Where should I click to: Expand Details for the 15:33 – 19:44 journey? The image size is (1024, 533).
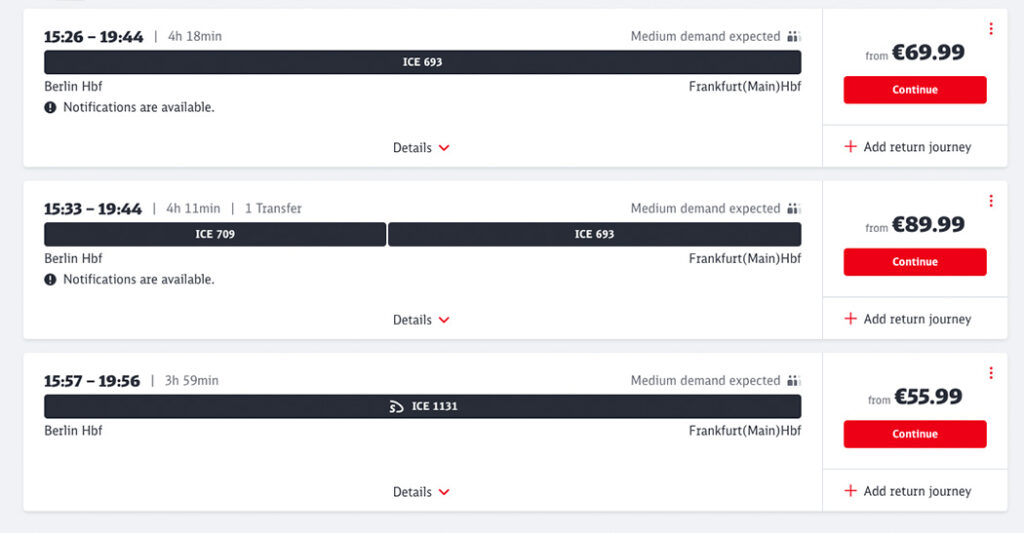point(421,320)
